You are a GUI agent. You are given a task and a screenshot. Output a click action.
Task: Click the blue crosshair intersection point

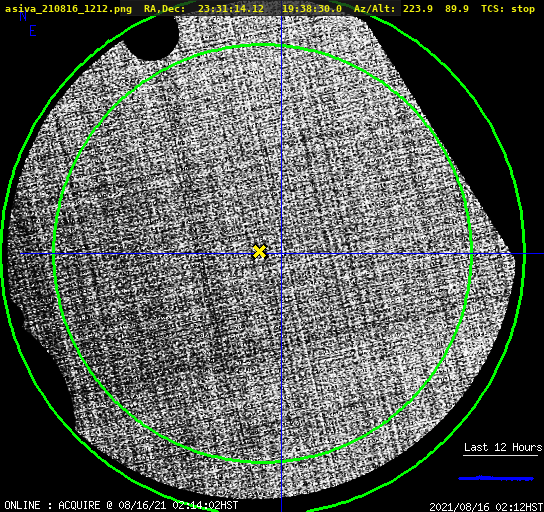[x=281, y=254]
